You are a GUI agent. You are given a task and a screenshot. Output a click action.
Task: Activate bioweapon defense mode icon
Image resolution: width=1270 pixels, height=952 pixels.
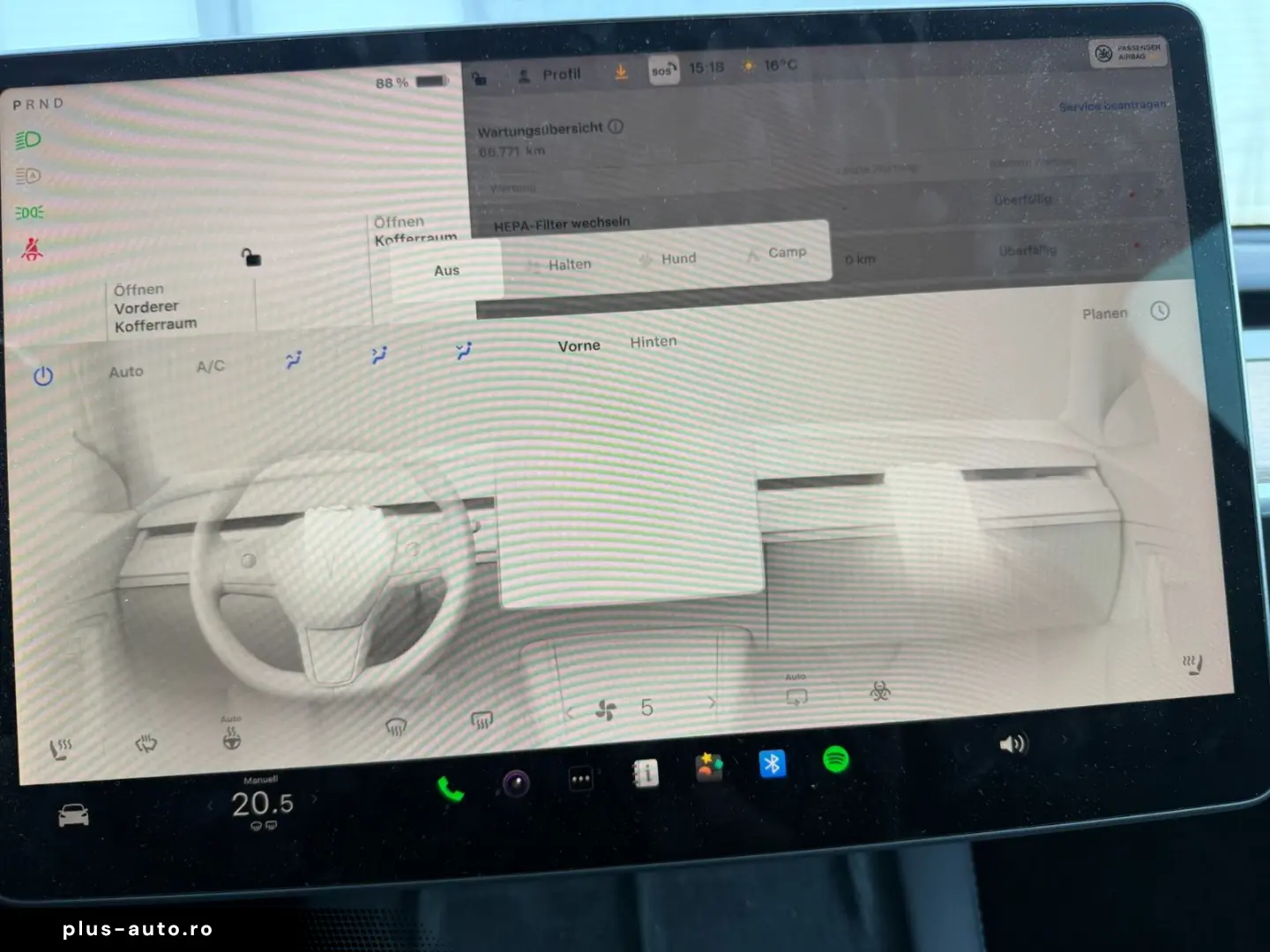pyautogui.click(x=879, y=692)
